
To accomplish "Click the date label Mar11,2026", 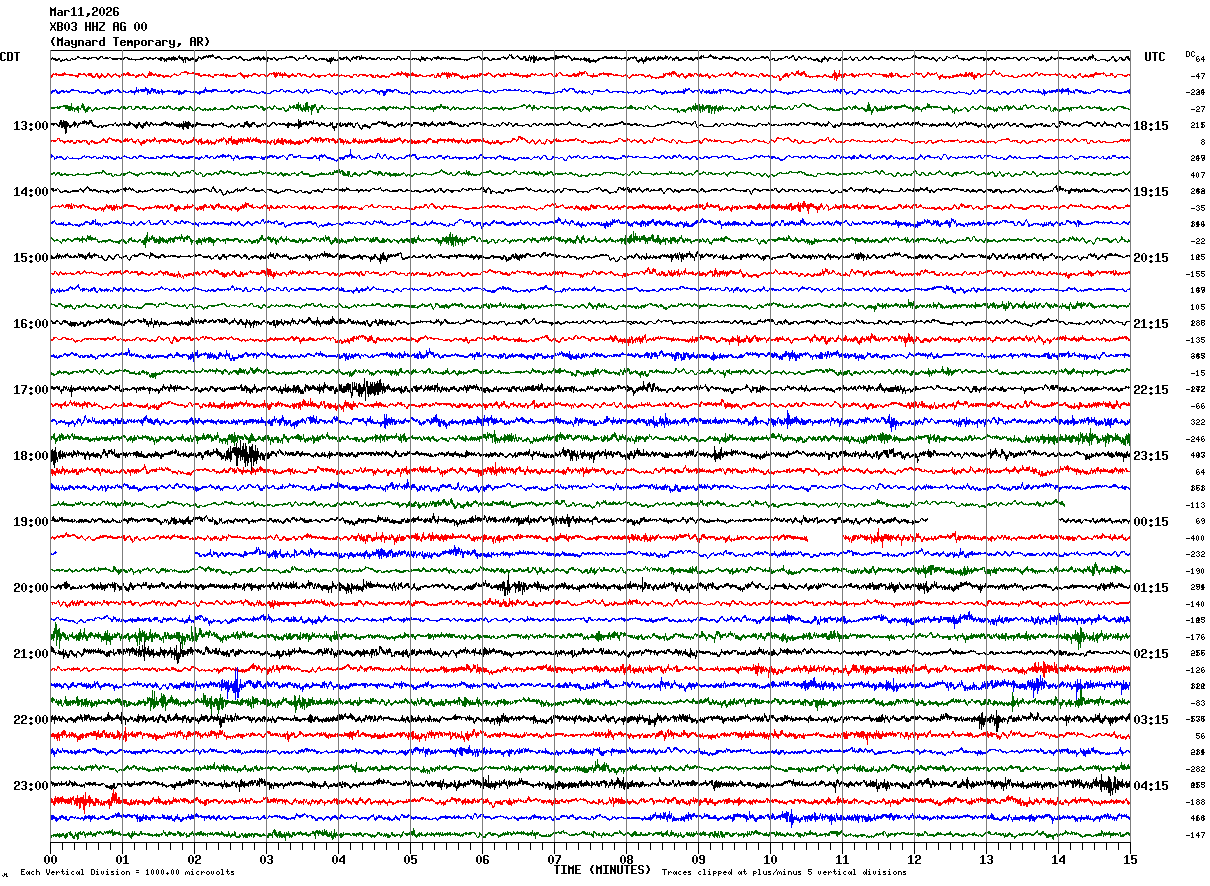I will click(x=84, y=12).
